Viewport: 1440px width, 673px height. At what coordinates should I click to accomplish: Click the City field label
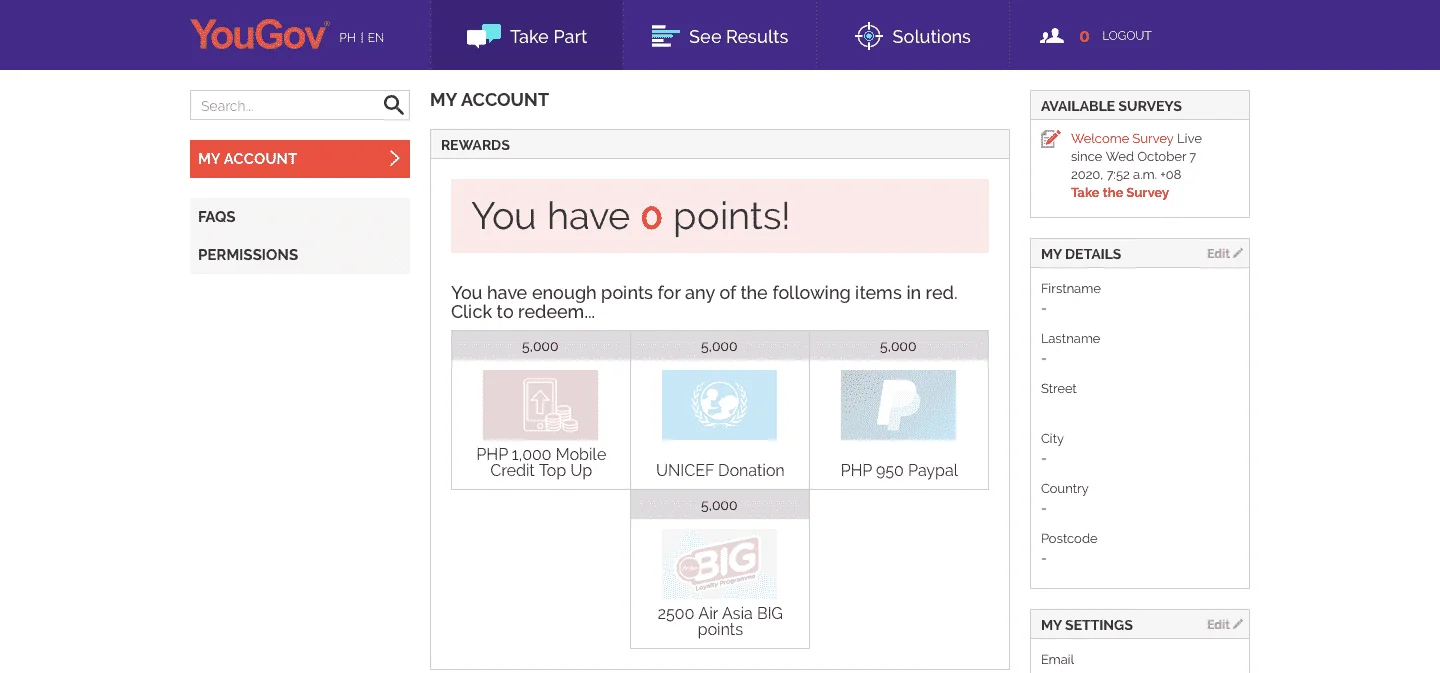point(1052,438)
